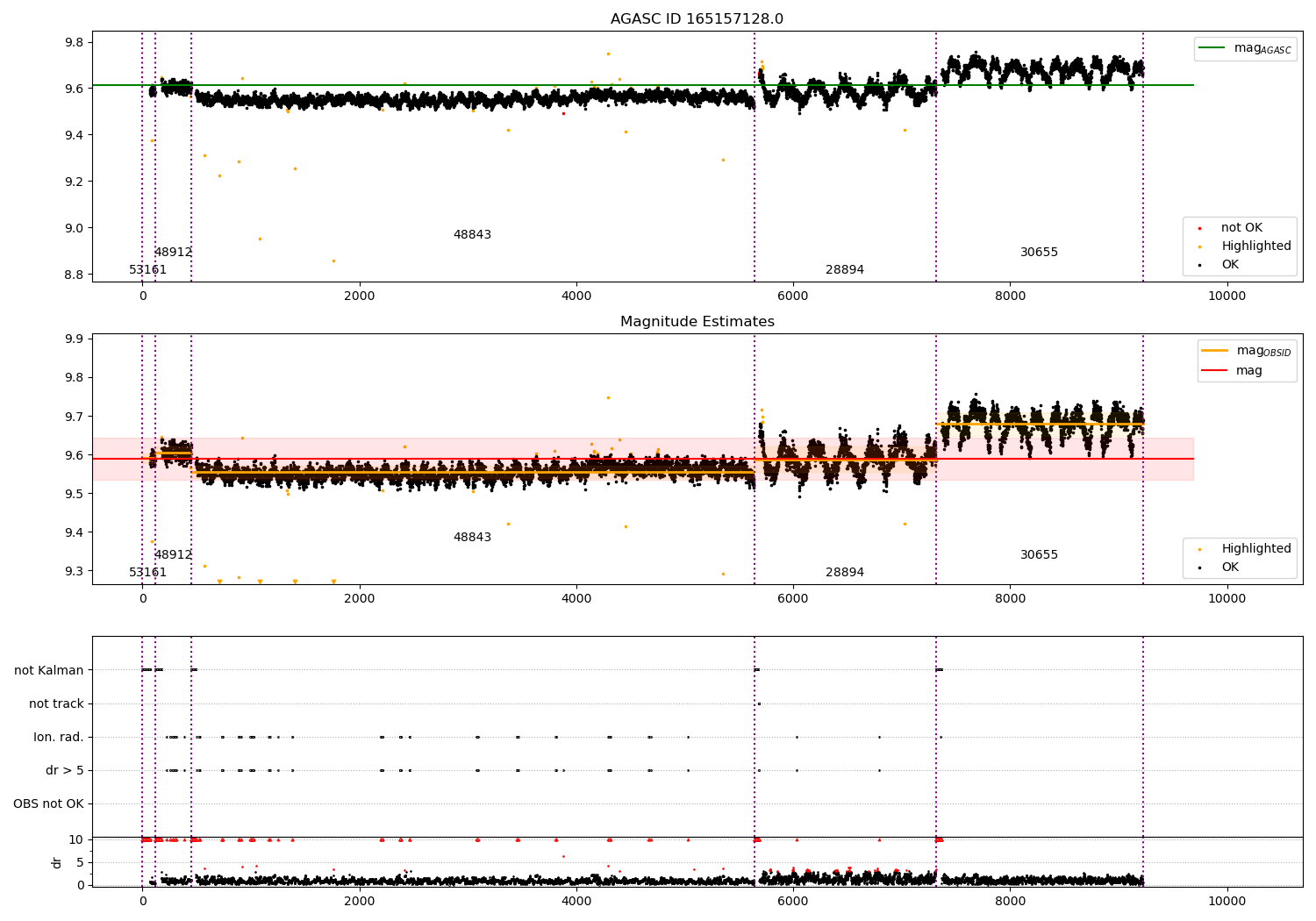Click the 9.9 y-axis tick of Magnitude Estimates

tap(74, 339)
